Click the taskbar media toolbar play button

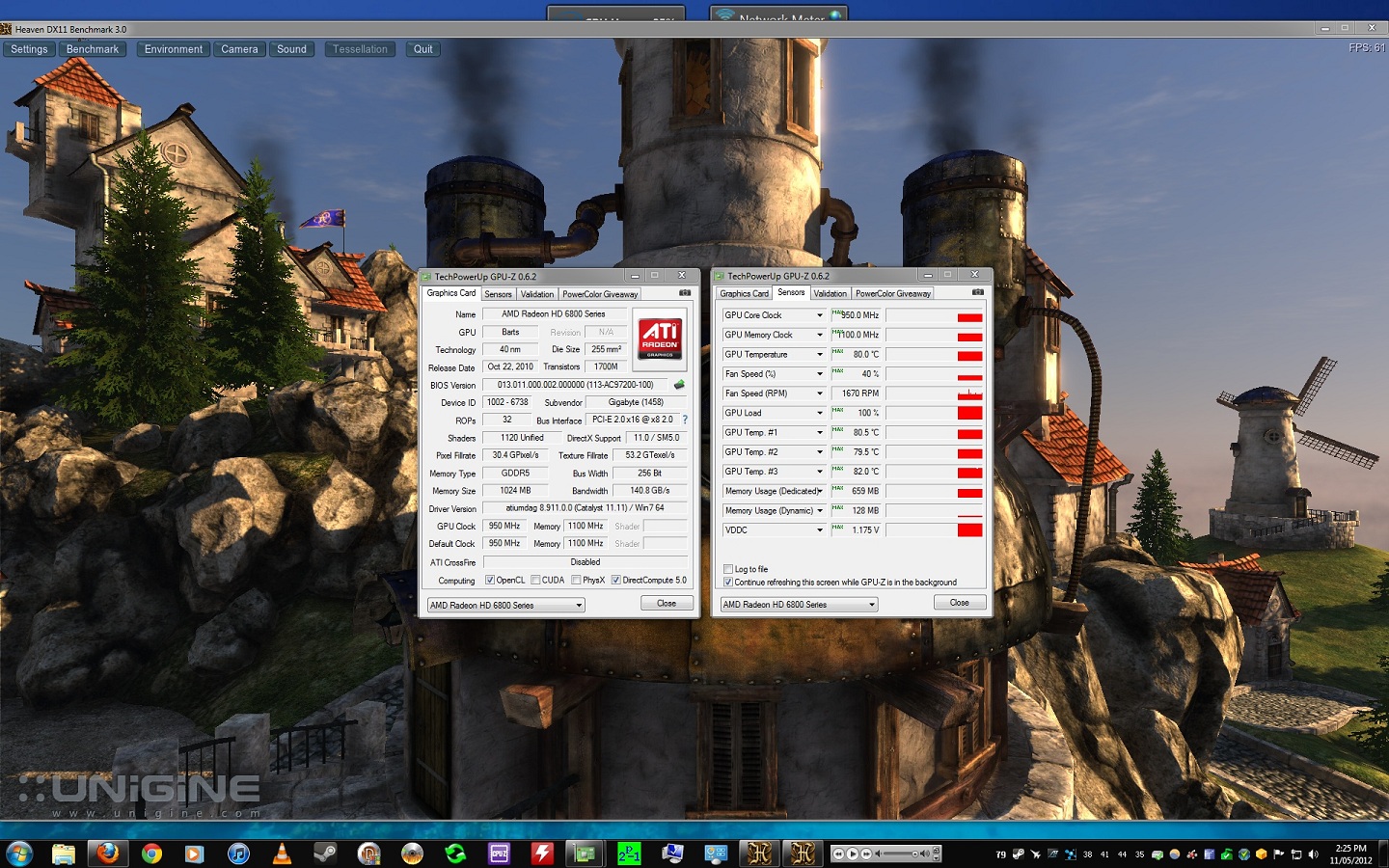(853, 854)
